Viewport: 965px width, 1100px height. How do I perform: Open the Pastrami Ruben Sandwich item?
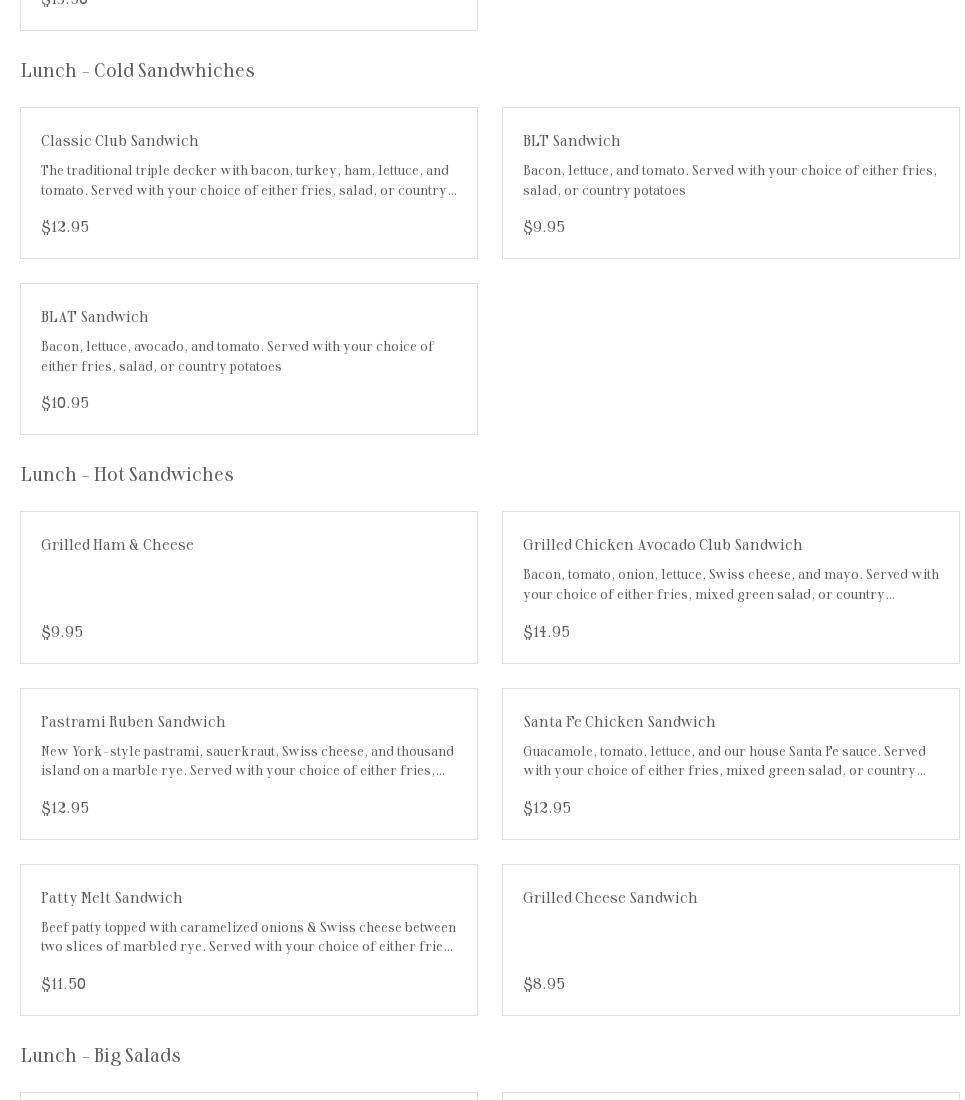(133, 723)
